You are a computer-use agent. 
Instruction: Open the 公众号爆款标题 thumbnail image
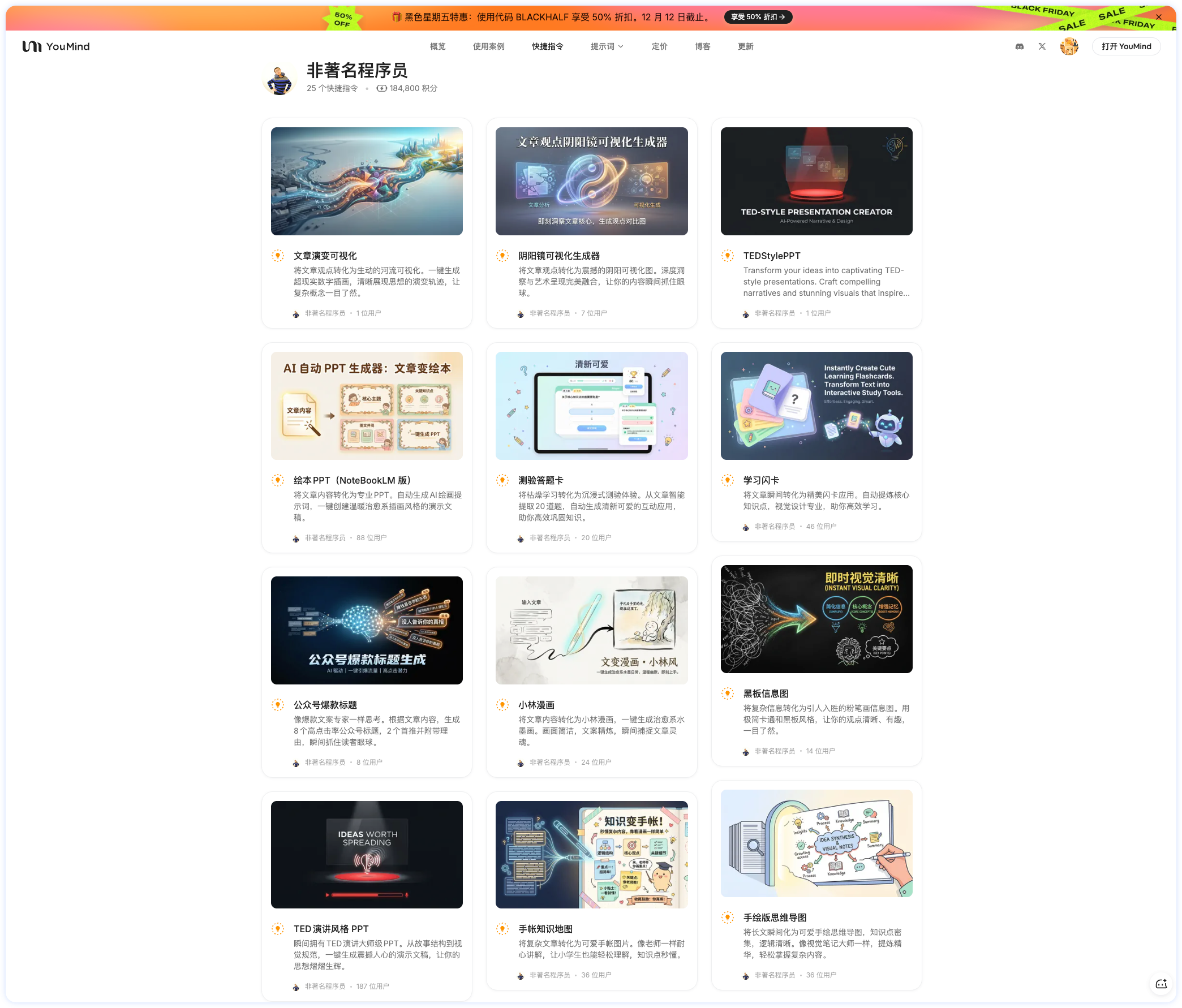[366, 630]
